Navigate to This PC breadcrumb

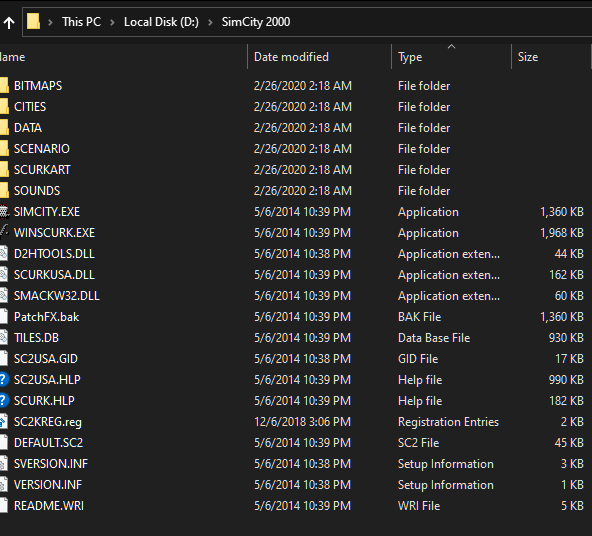[x=82, y=22]
